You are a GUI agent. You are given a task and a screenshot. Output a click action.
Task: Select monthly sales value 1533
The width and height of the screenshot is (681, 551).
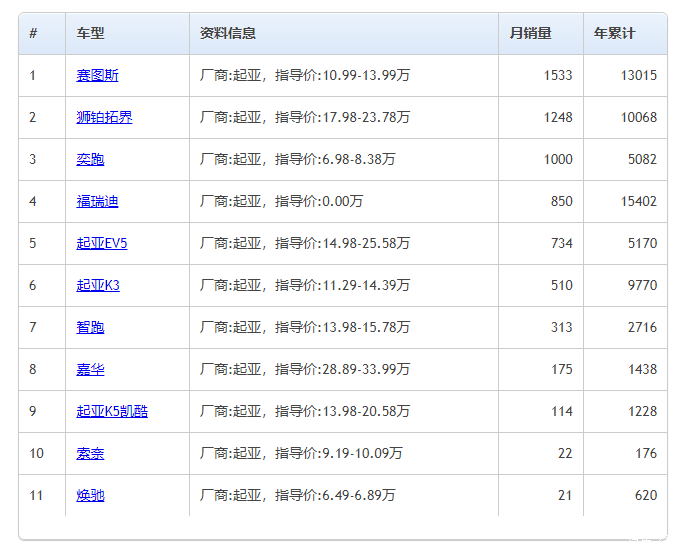coord(558,76)
